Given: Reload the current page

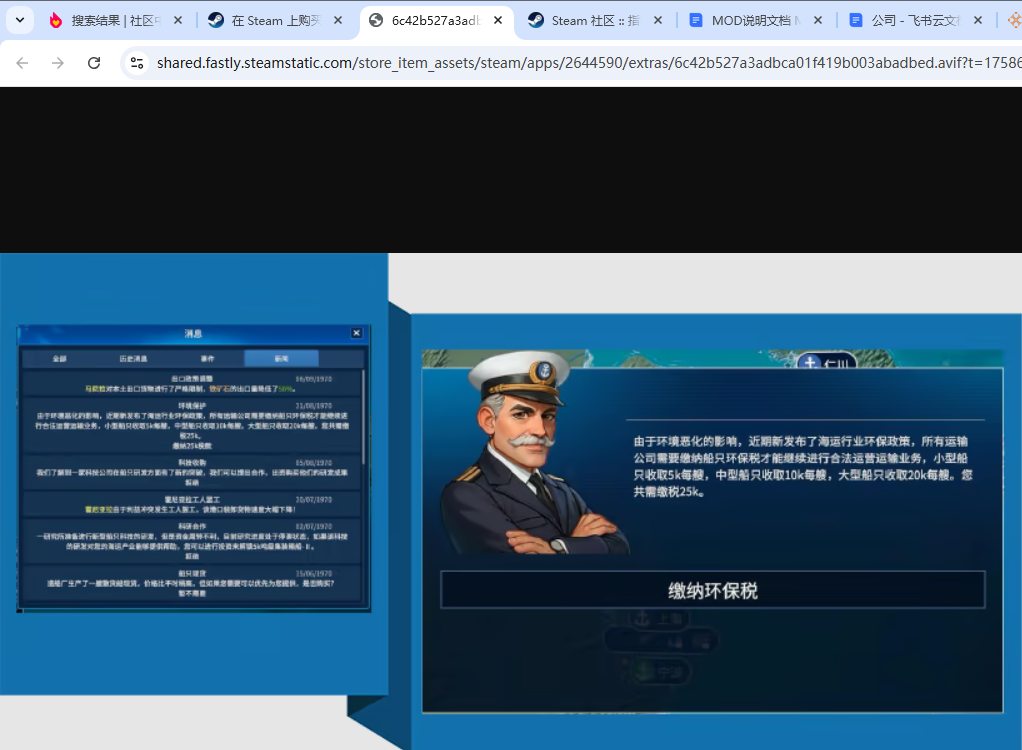Looking at the screenshot, I should click(94, 63).
